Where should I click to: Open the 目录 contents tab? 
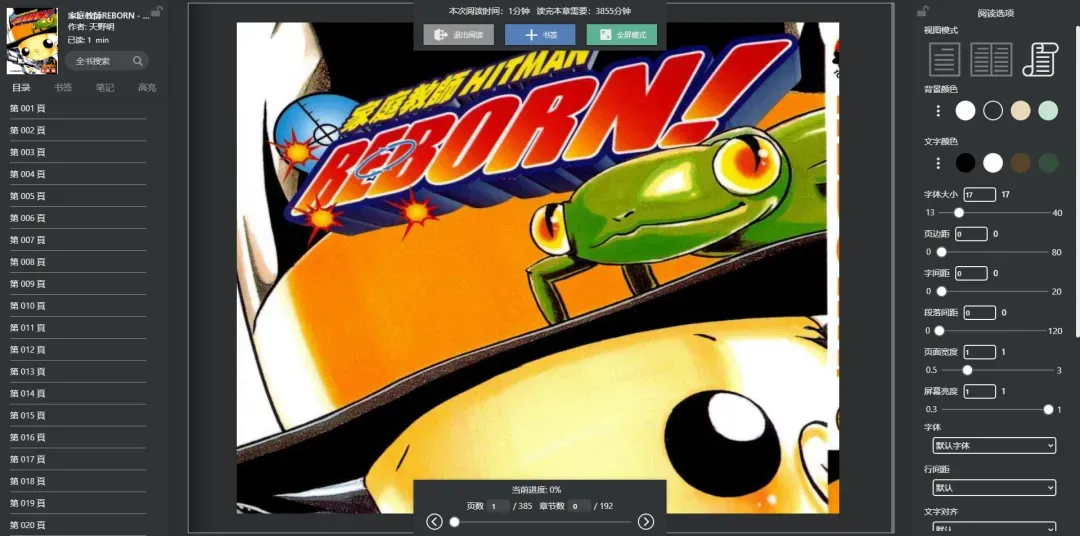tap(21, 87)
